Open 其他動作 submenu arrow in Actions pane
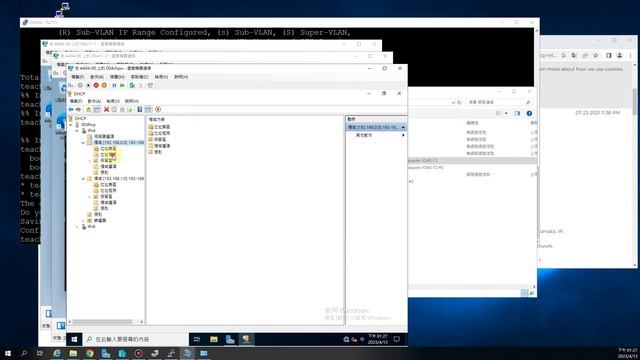Viewport: 640px width, 360px height. tap(403, 135)
